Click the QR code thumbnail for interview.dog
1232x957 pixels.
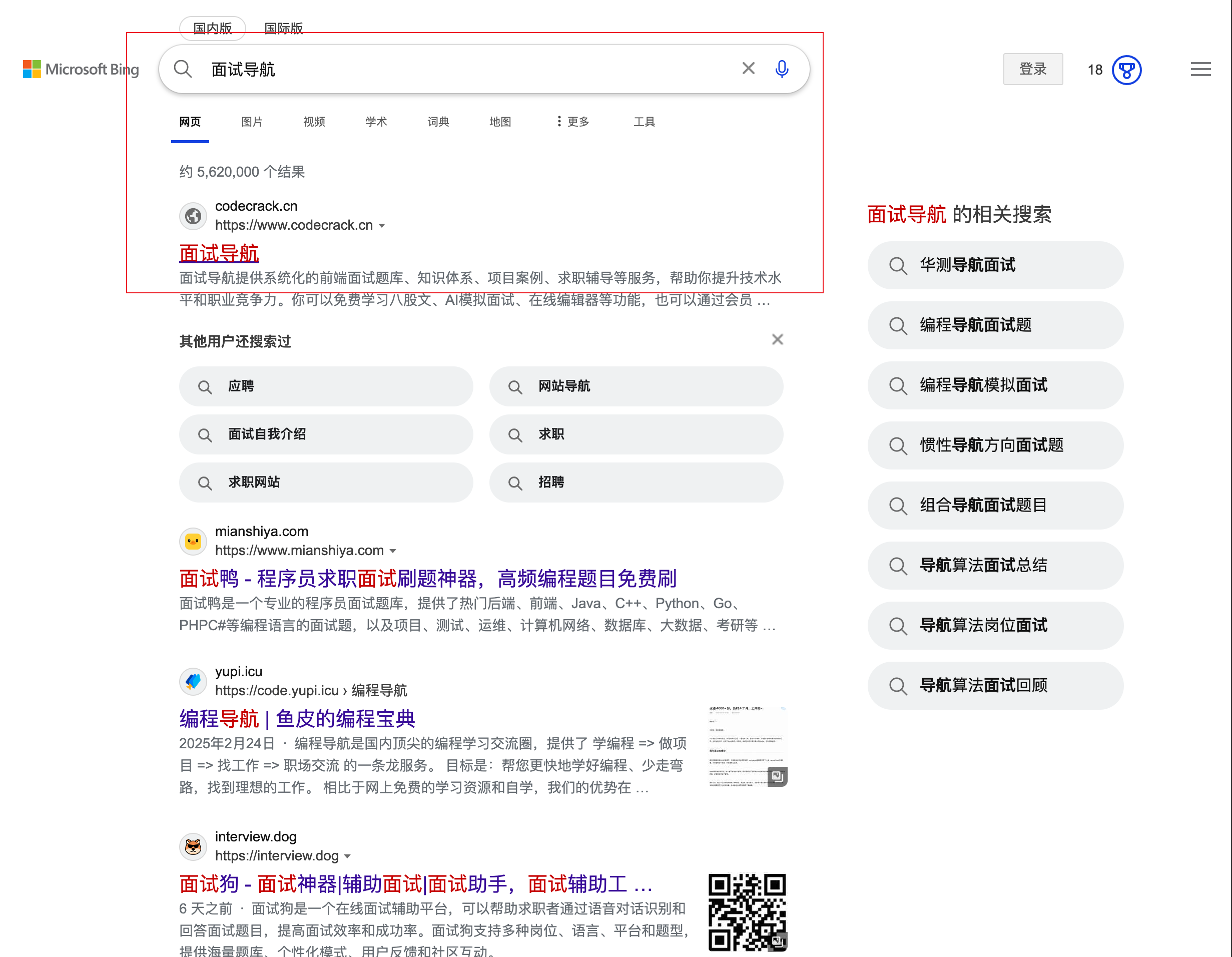(x=747, y=911)
